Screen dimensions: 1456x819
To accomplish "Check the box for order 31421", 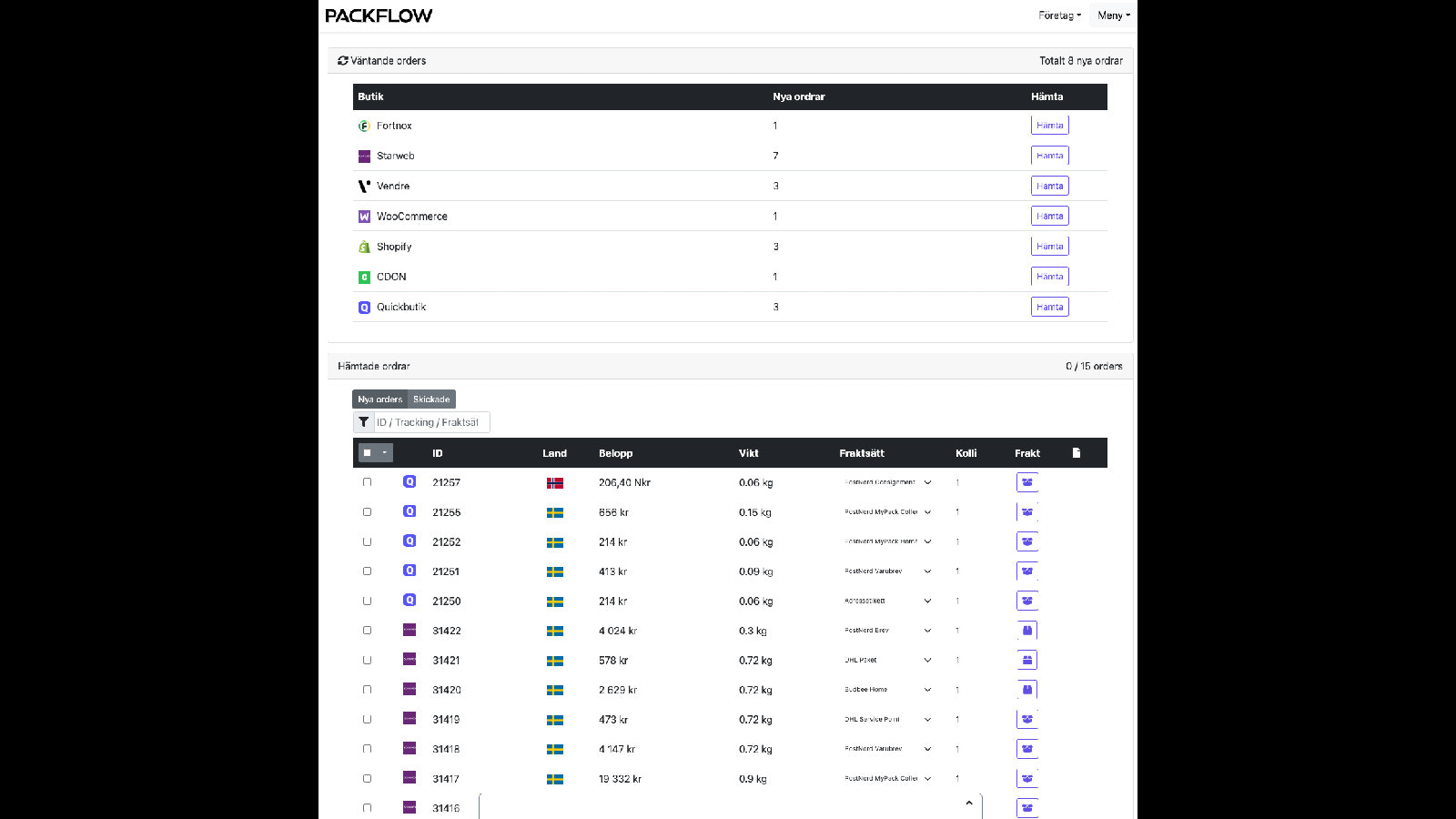I will point(368,660).
